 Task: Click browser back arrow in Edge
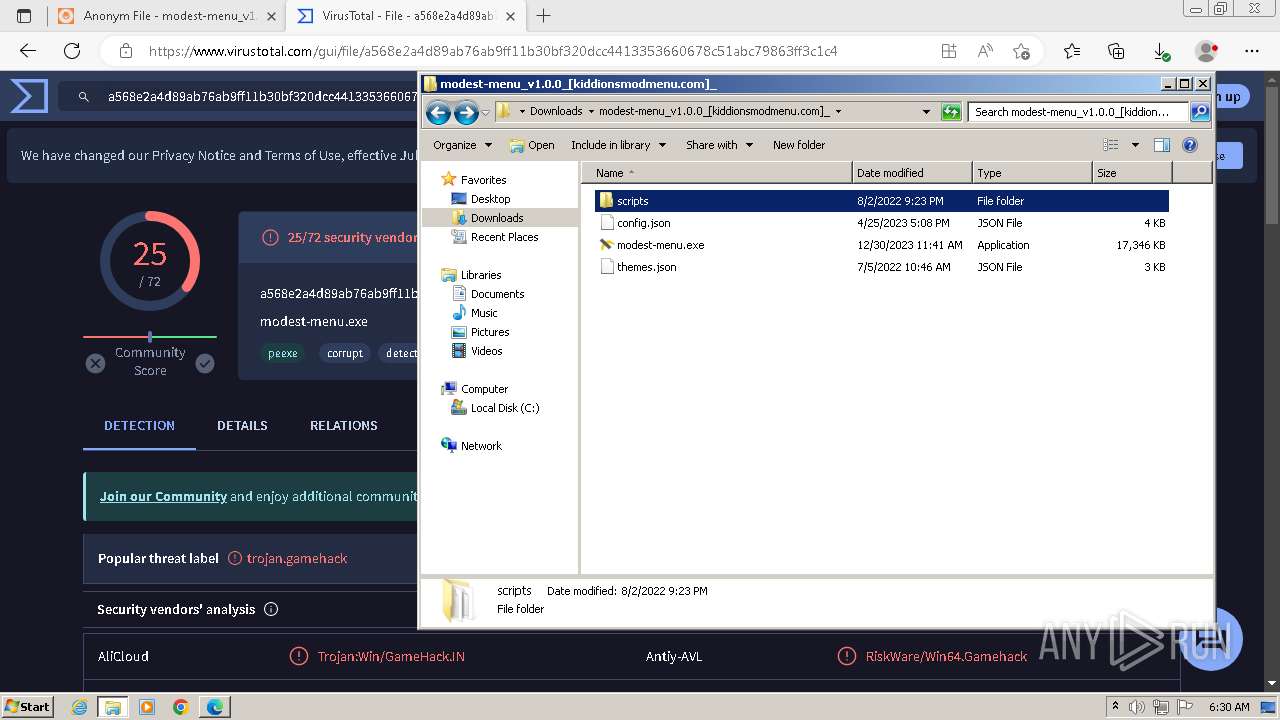click(28, 51)
